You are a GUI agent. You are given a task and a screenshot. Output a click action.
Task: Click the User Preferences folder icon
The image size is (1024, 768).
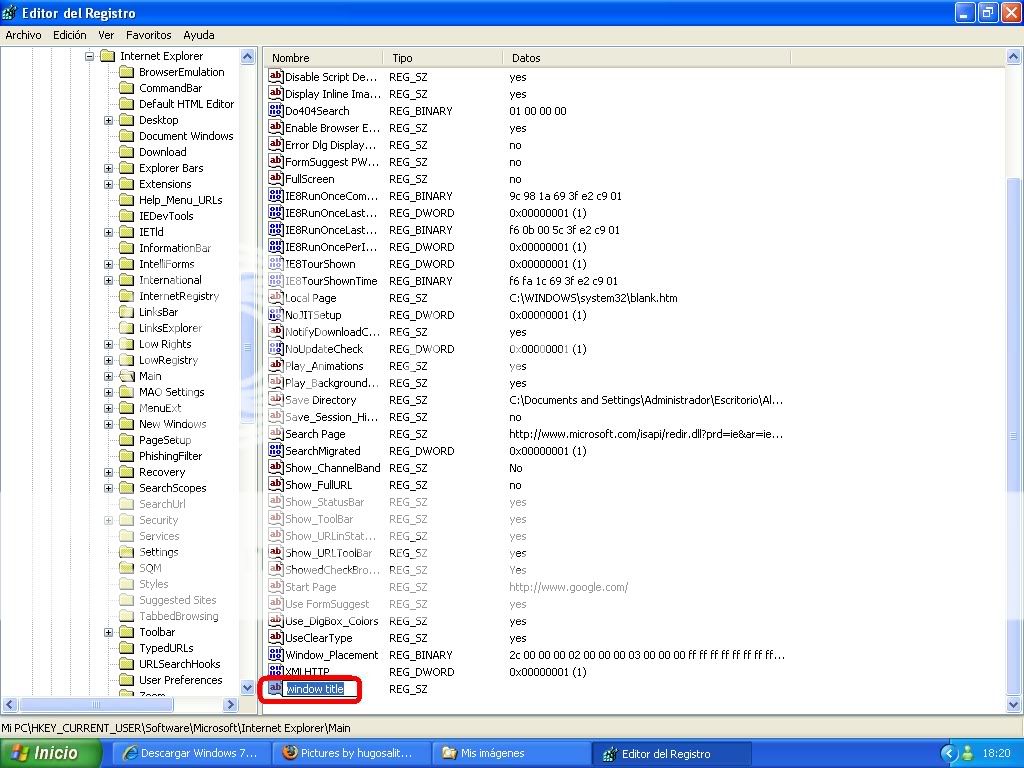pos(127,680)
